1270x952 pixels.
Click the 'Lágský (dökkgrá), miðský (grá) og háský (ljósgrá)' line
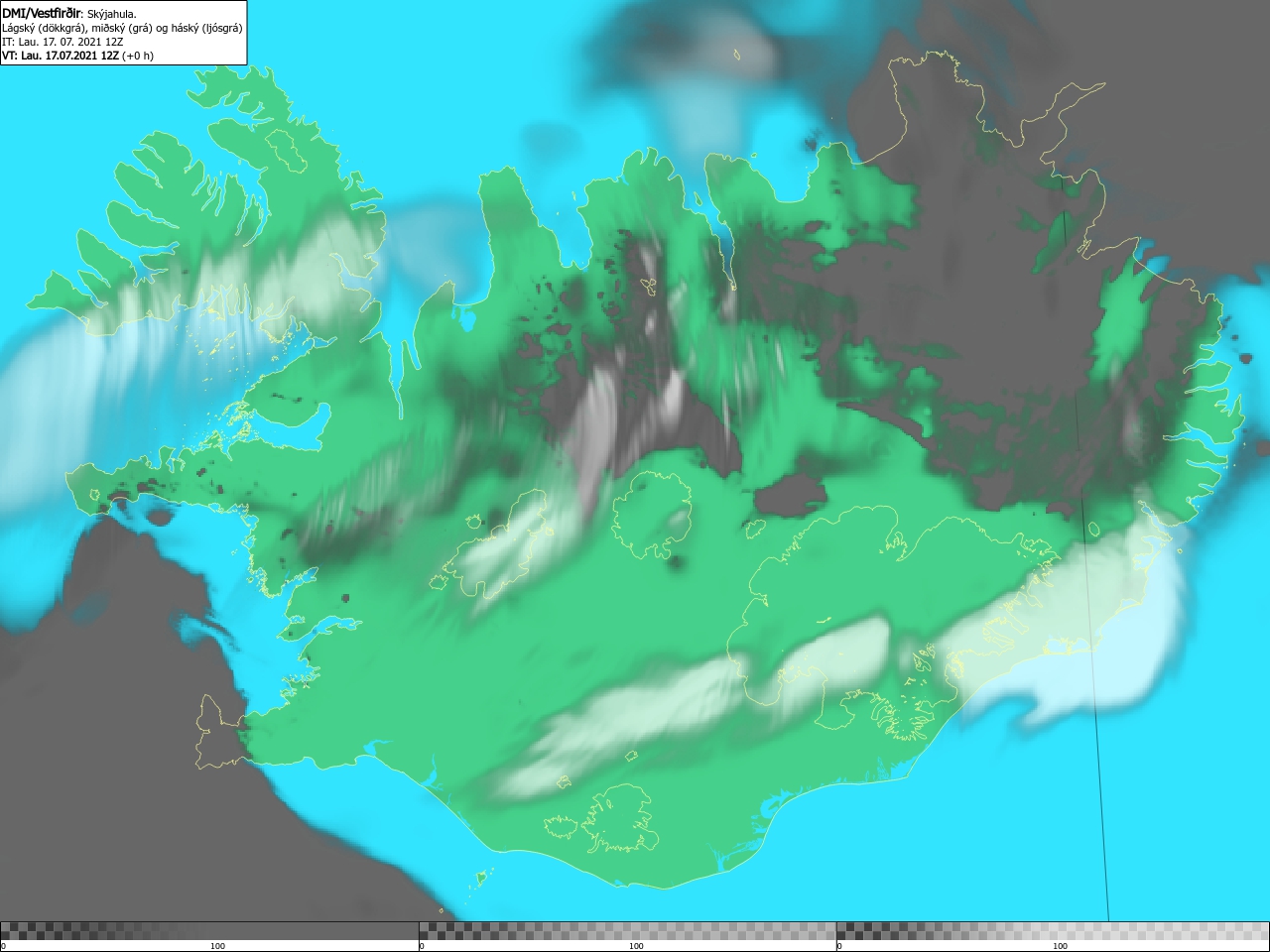[122, 28]
